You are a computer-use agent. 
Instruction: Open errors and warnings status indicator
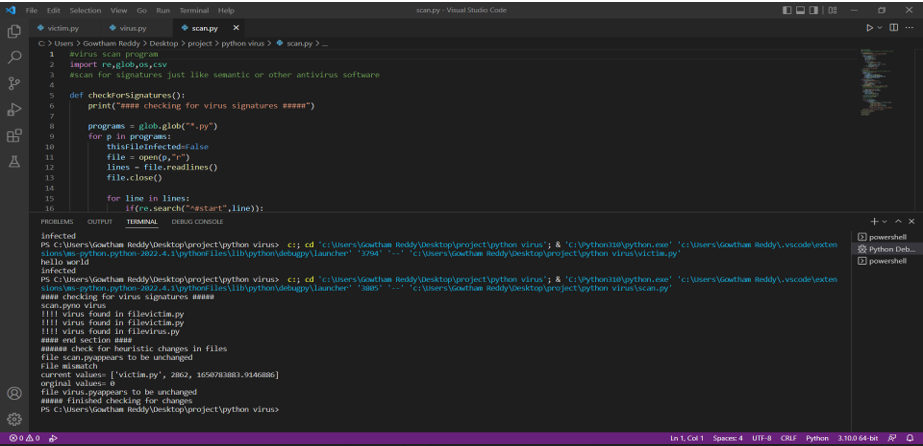(24, 438)
